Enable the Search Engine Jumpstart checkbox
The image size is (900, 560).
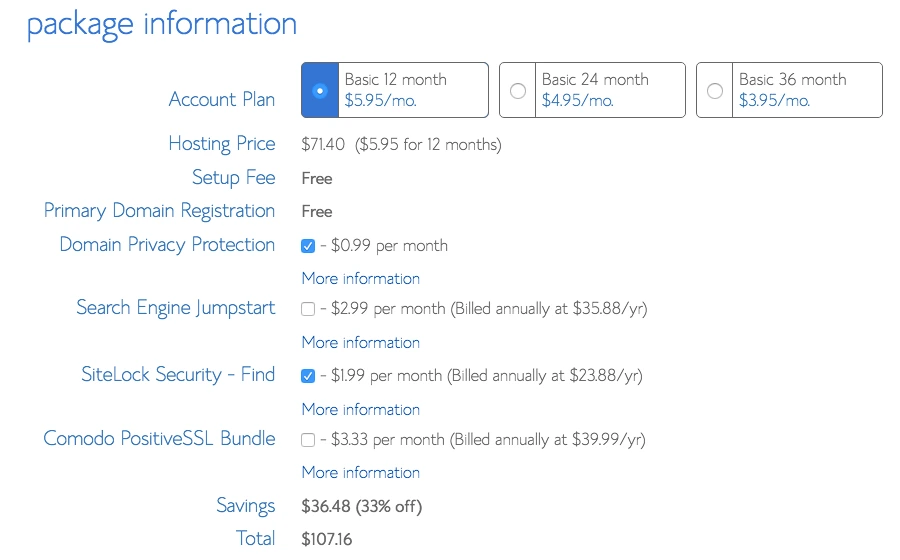point(308,309)
